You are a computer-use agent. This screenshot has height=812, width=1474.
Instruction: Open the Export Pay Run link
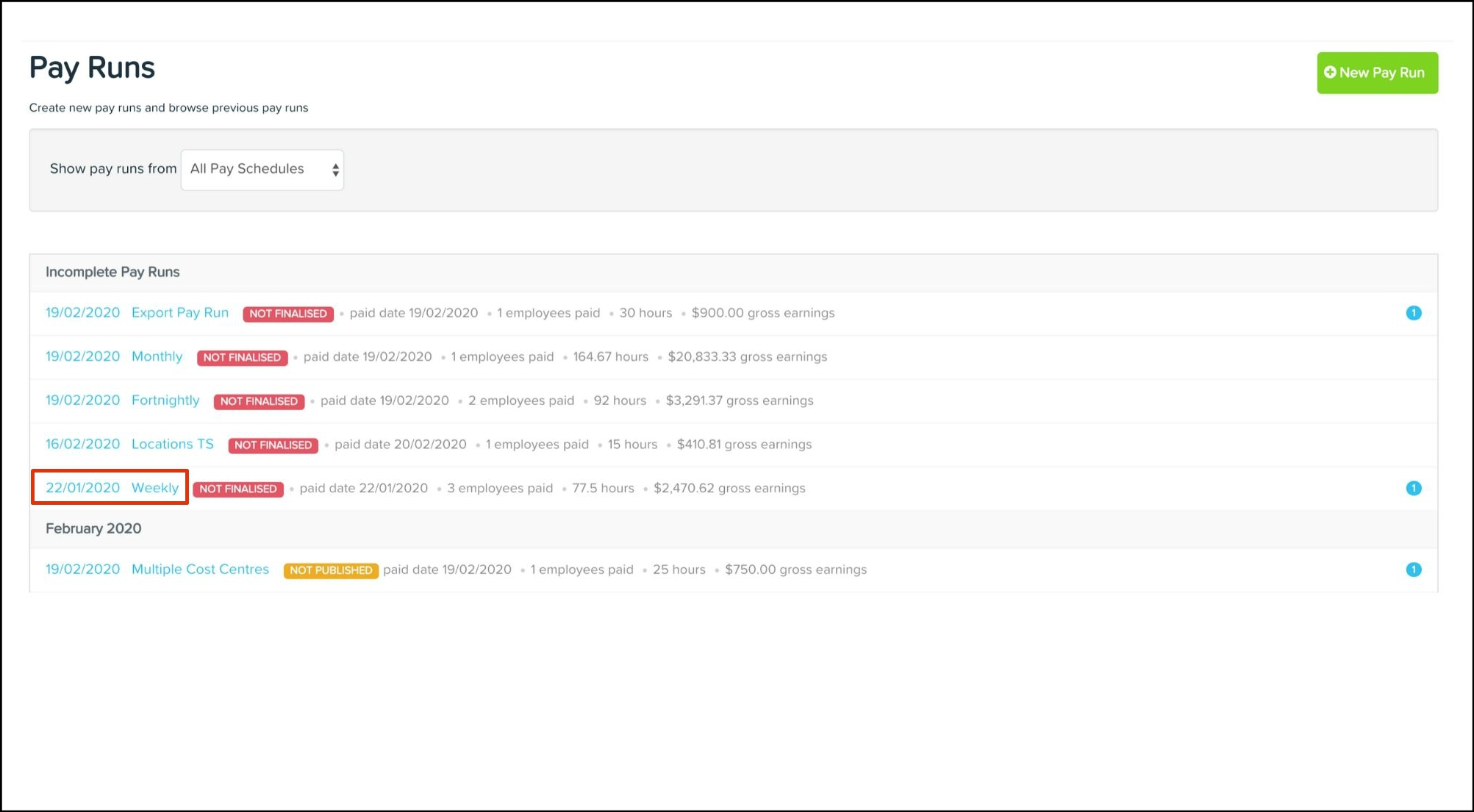(x=179, y=313)
